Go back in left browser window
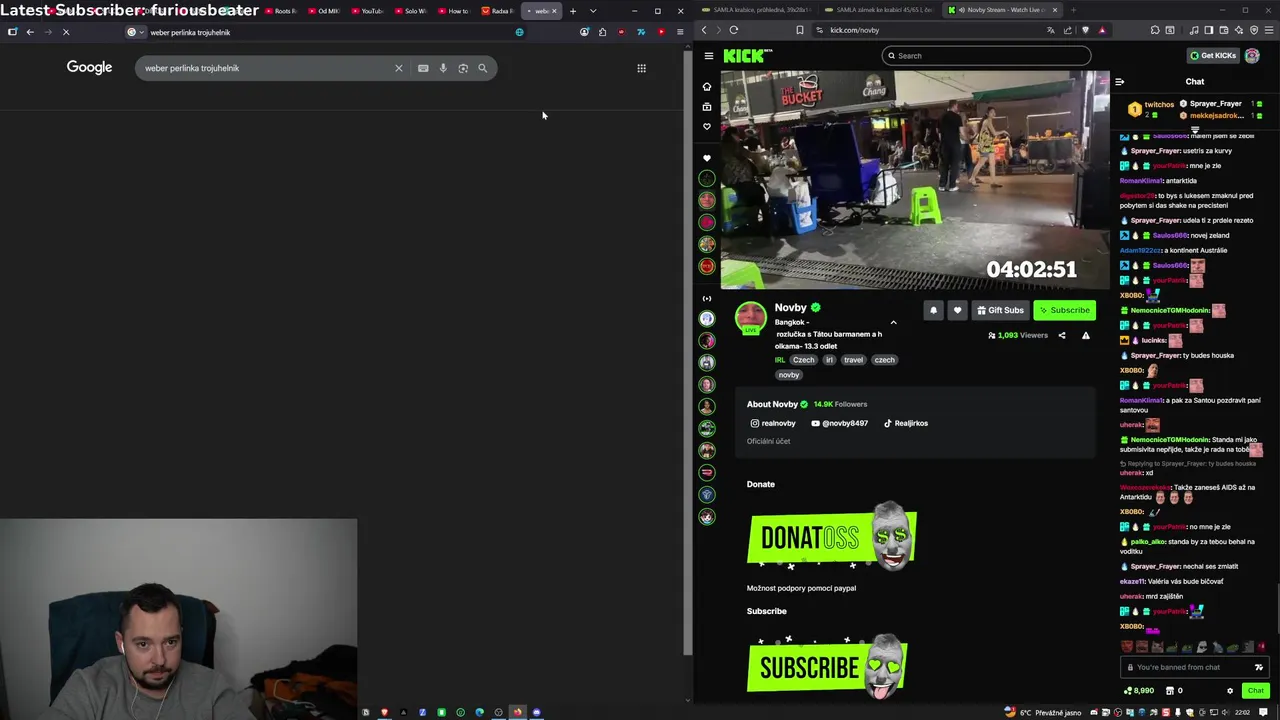The height and width of the screenshot is (720, 1280). [30, 32]
